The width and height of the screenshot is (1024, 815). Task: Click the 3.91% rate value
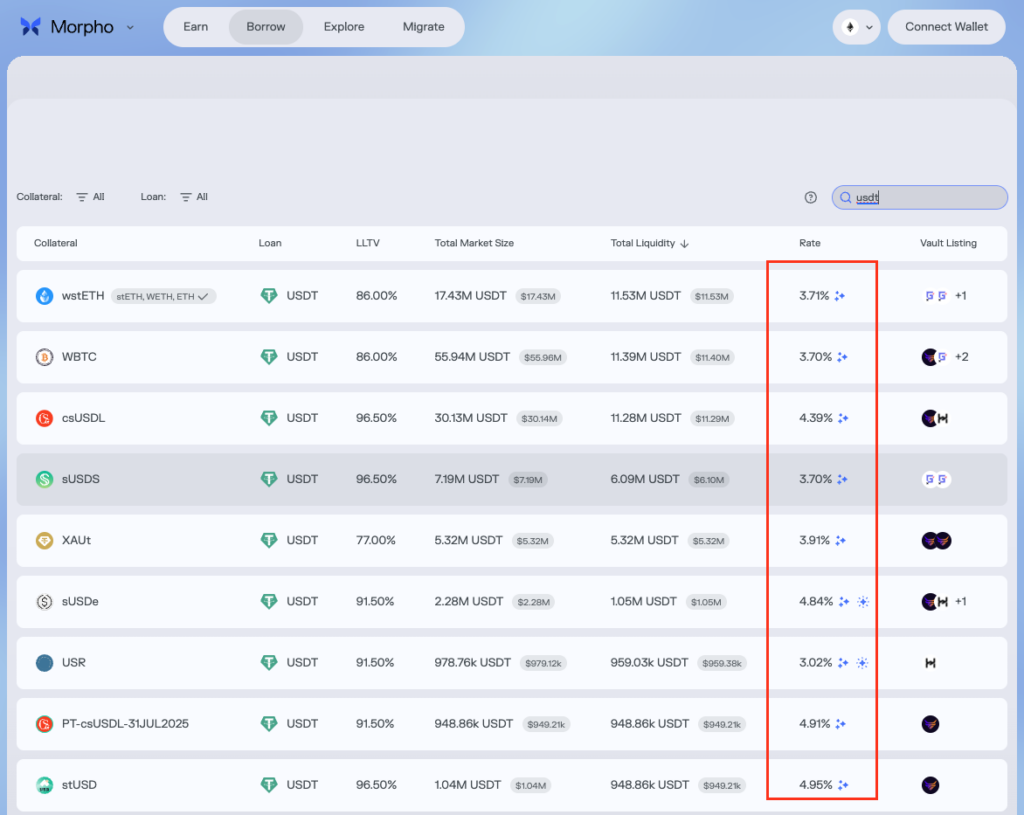(x=814, y=540)
